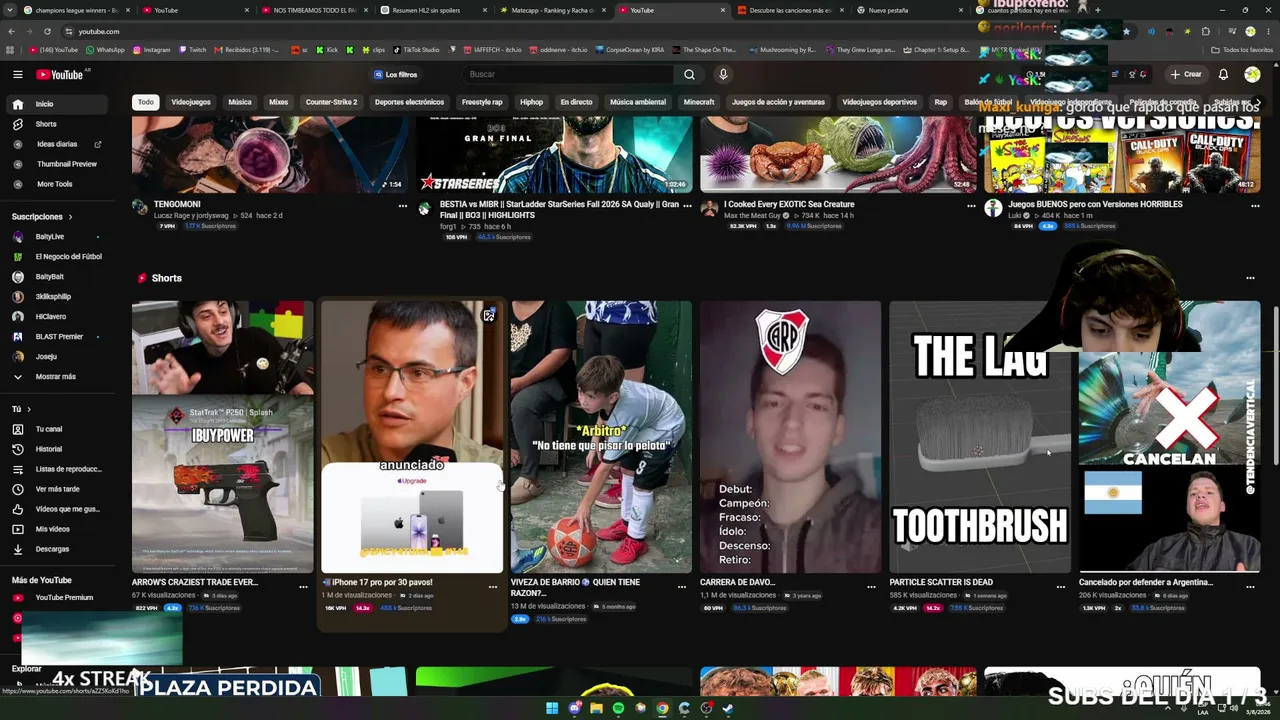Expand Mostrar más subscriptions
This screenshot has width=1280, height=720.
pyautogui.click(x=55, y=377)
